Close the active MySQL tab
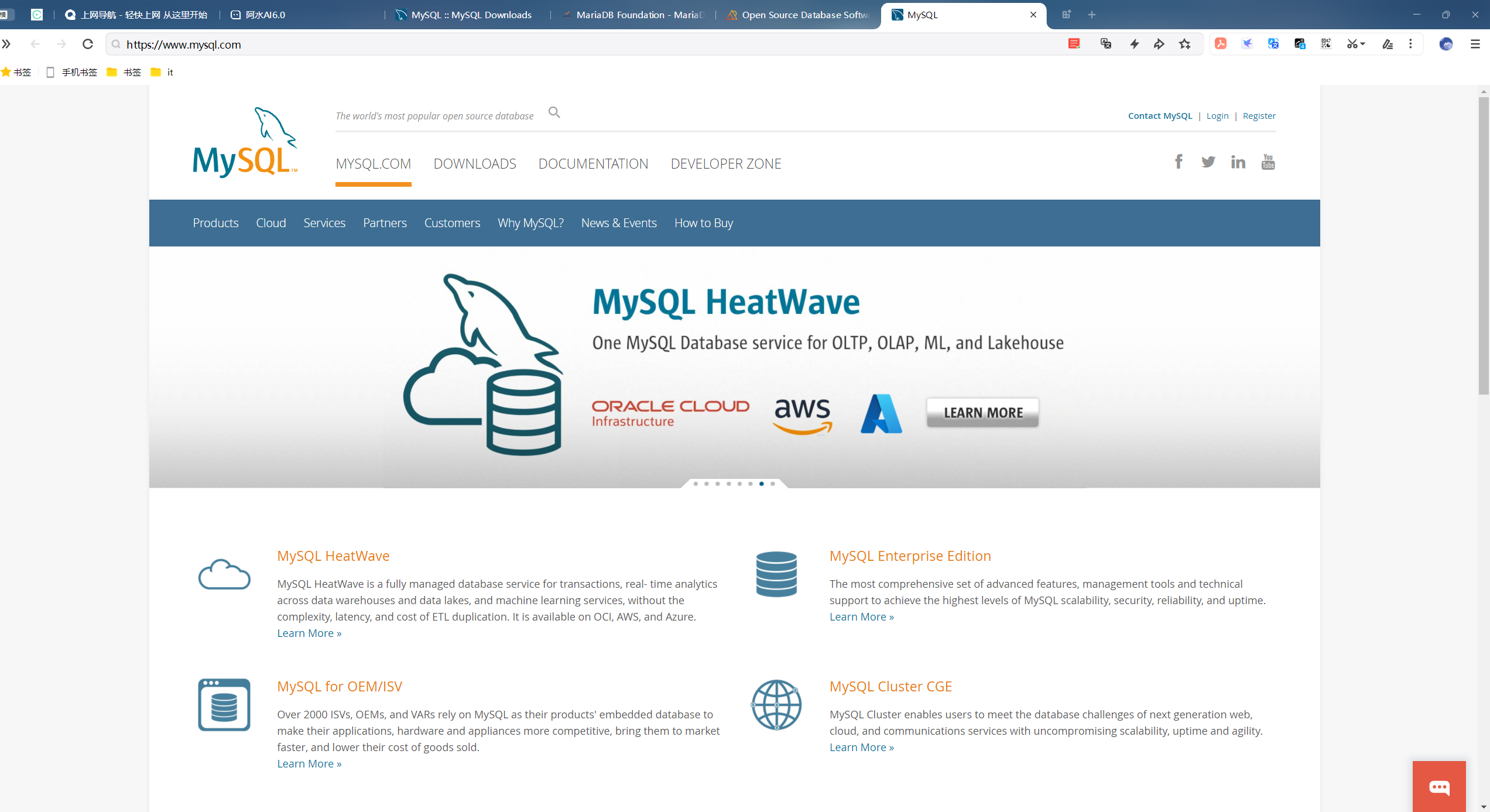 1033,15
